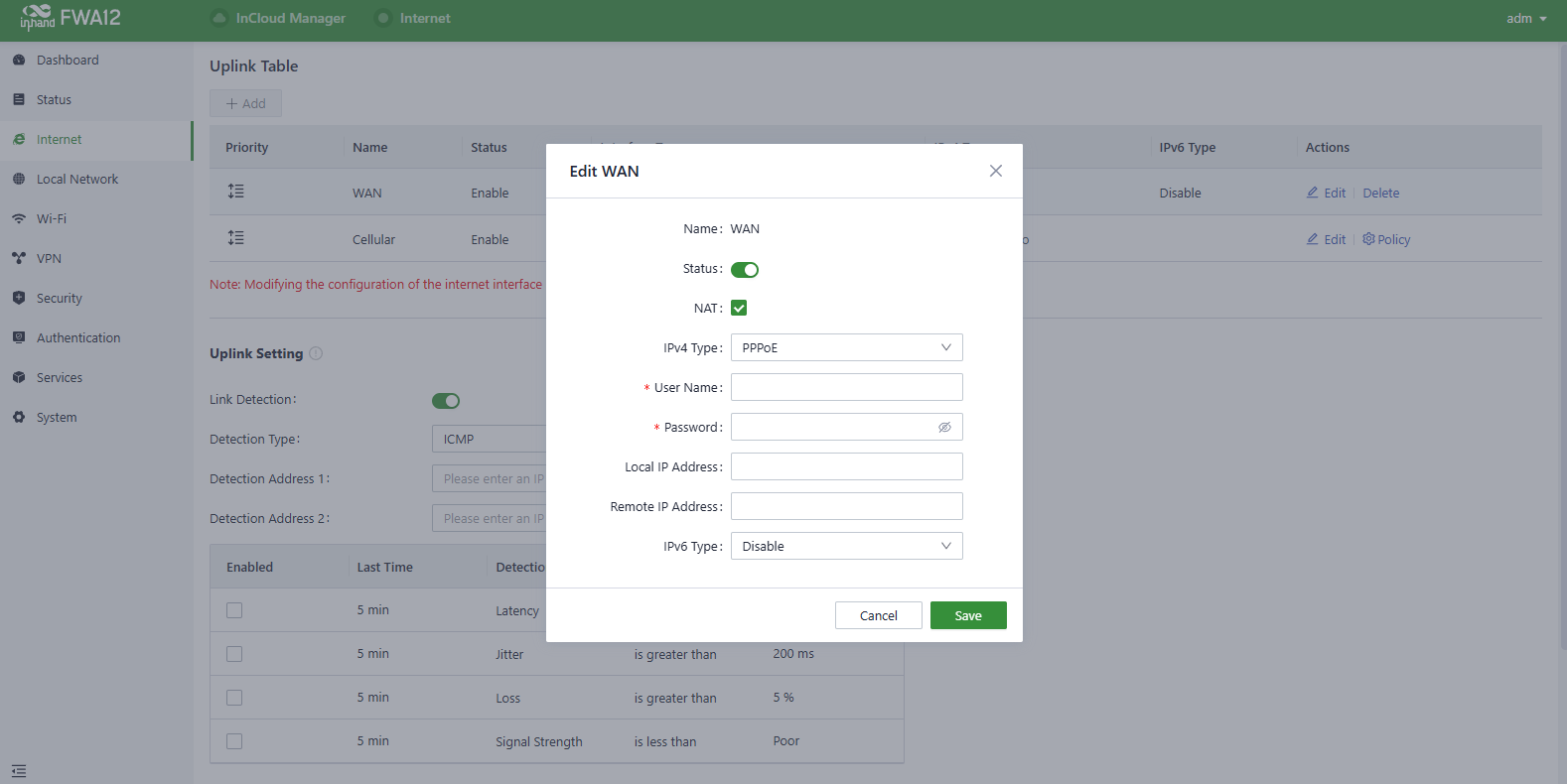The height and width of the screenshot is (784, 1567).
Task: Open the IPv4 Type dropdown
Action: pyautogui.click(x=846, y=347)
